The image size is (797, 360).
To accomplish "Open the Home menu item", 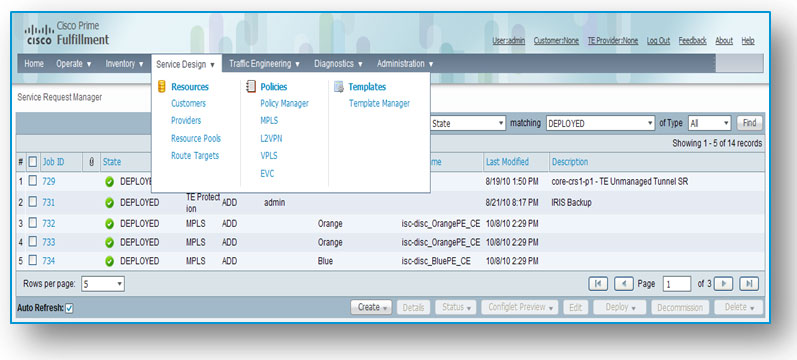I will coord(34,64).
